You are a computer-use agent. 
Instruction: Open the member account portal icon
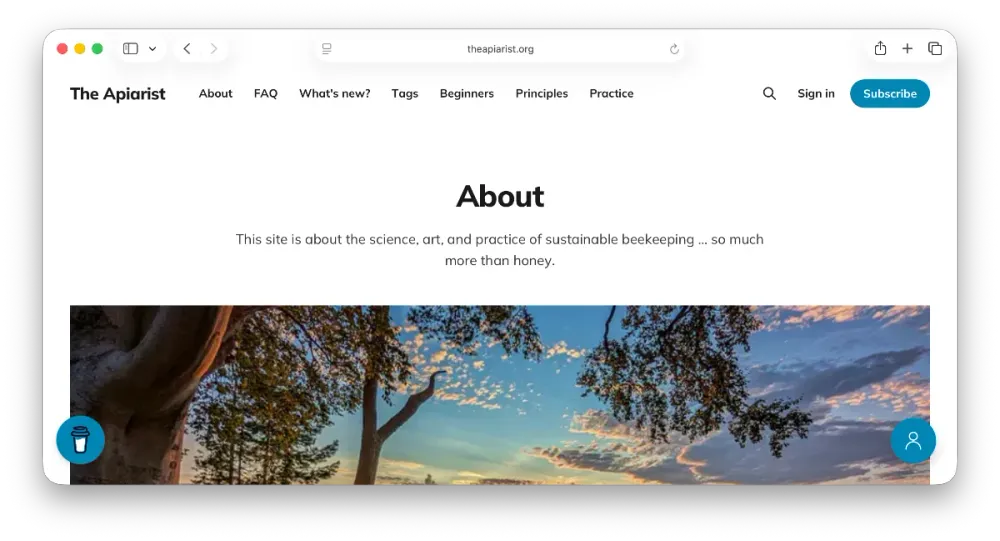[x=913, y=440]
